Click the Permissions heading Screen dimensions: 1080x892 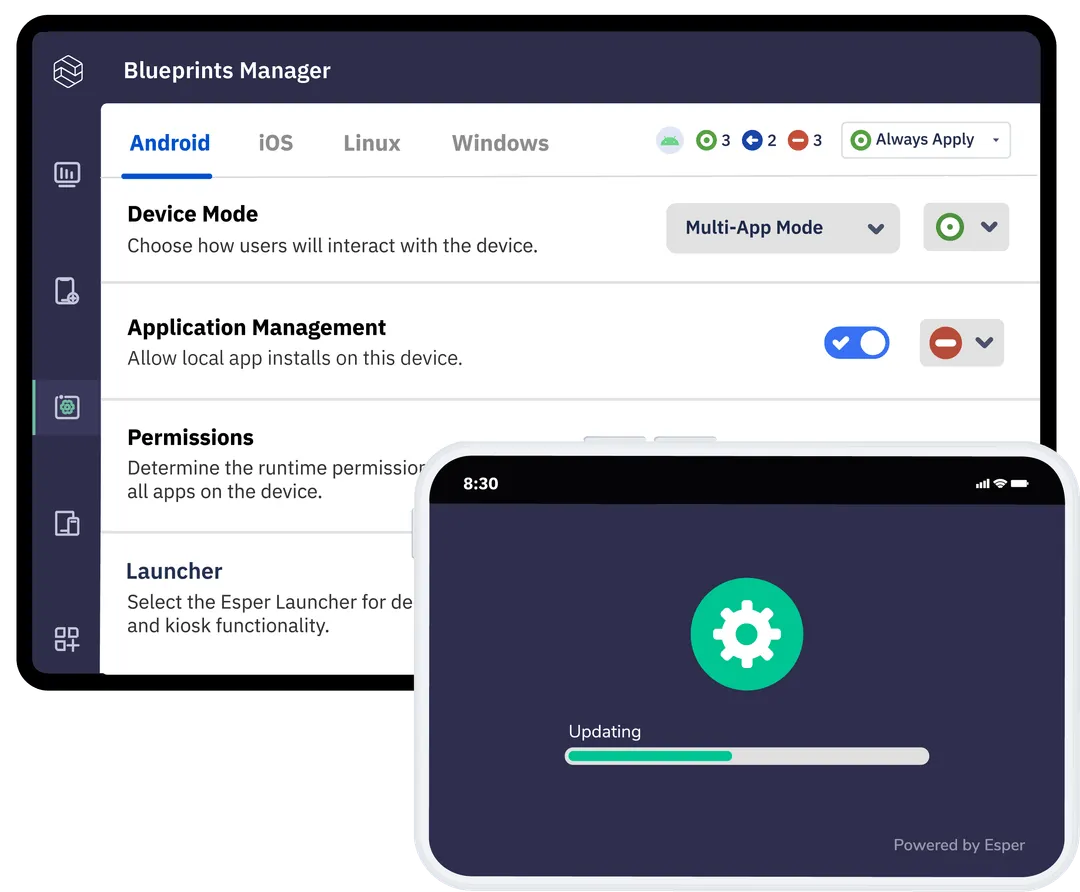191,437
